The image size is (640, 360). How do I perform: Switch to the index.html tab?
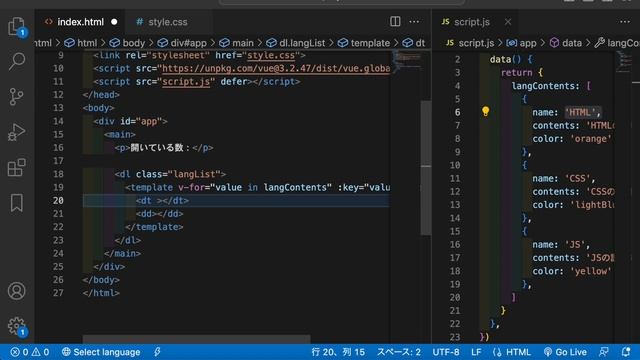(x=80, y=22)
